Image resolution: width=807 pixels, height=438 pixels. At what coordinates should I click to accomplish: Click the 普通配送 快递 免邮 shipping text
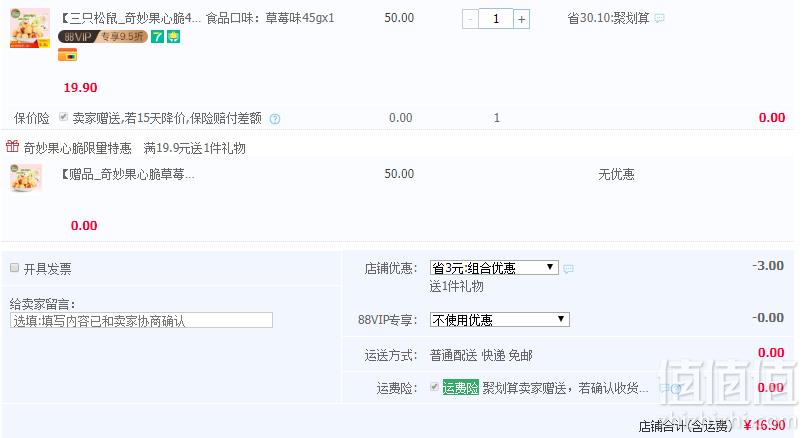point(481,355)
